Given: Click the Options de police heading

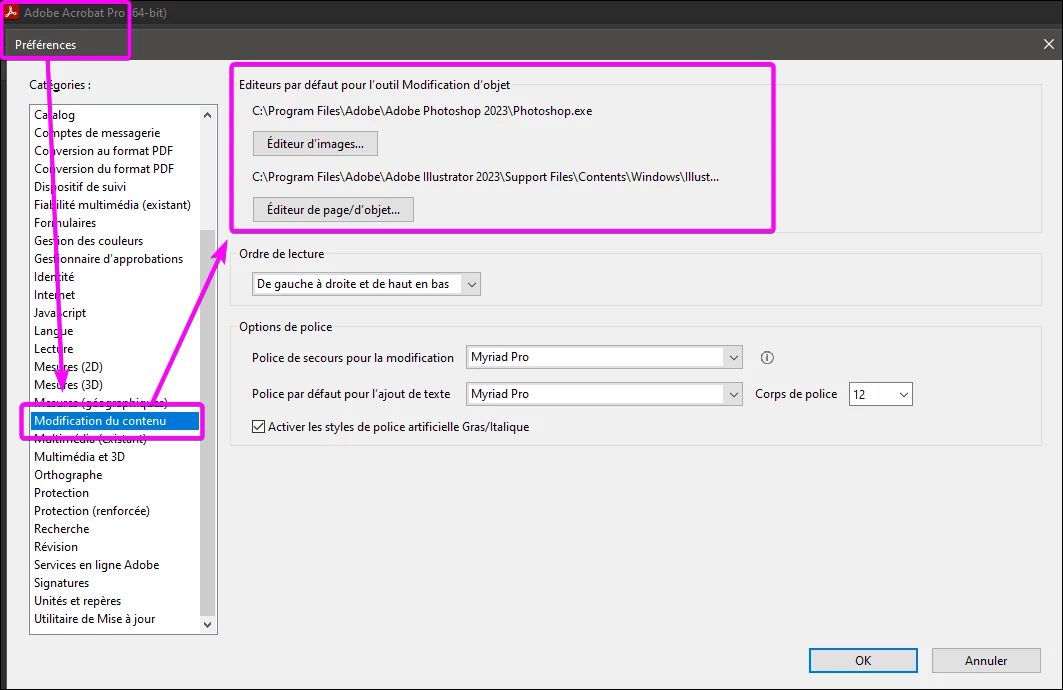Looking at the screenshot, I should (285, 327).
